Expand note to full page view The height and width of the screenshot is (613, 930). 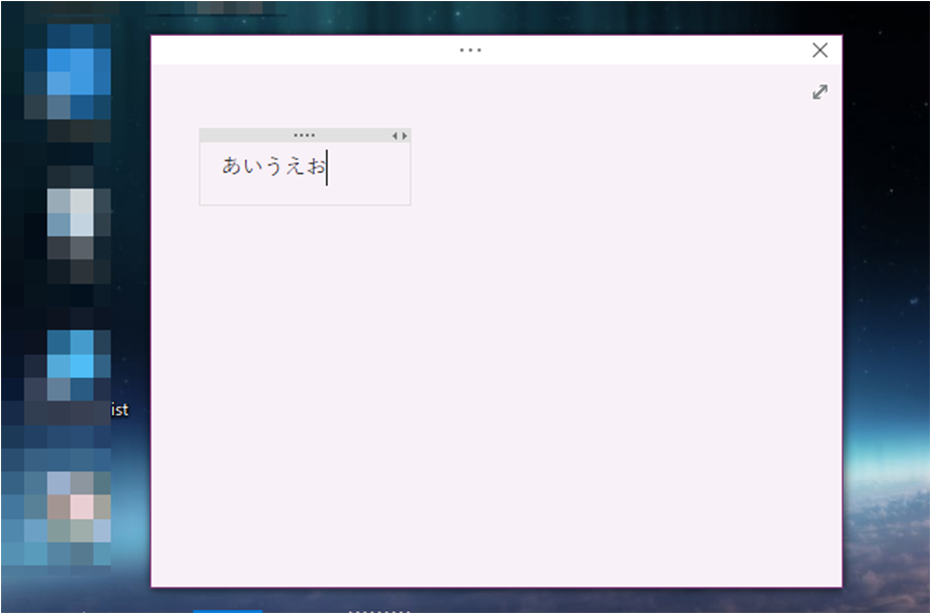[820, 92]
